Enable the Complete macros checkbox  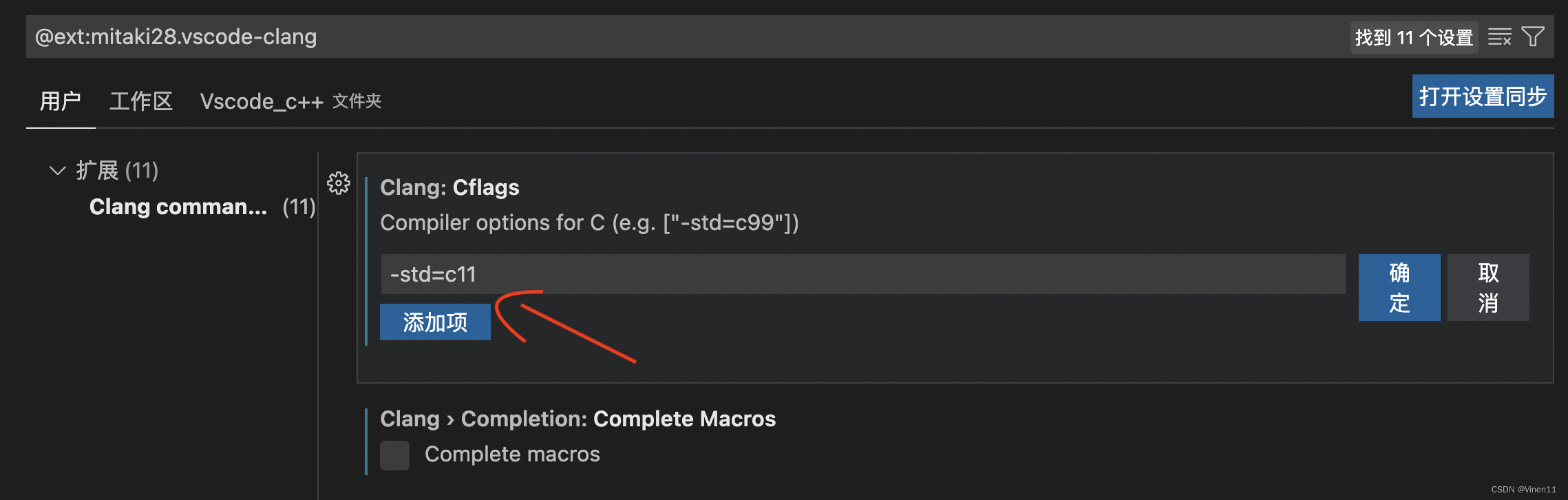pyautogui.click(x=394, y=455)
